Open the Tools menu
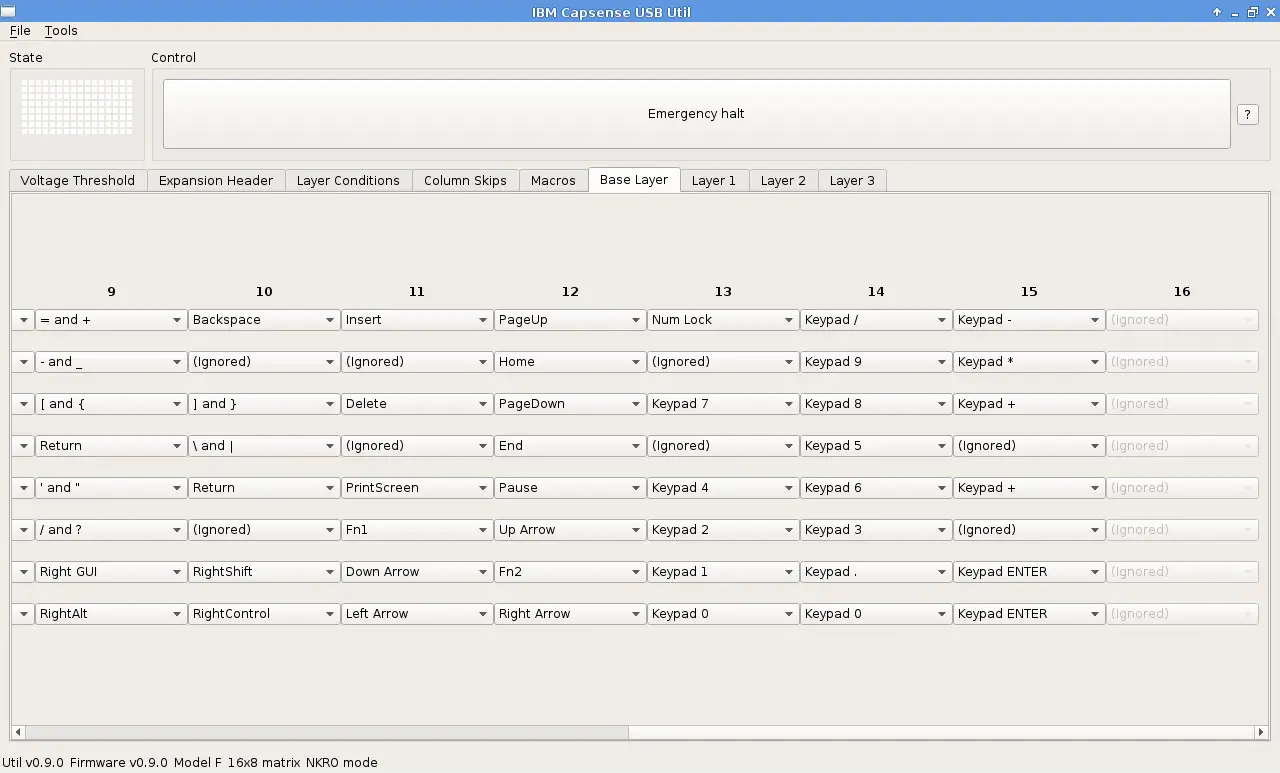This screenshot has width=1280, height=773. click(x=61, y=31)
